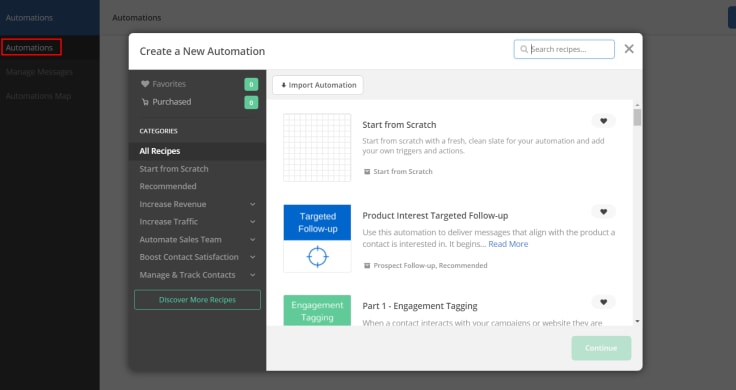The image size is (736, 390).
Task: Open Manage Messages in the left navigation
Action: click(39, 72)
